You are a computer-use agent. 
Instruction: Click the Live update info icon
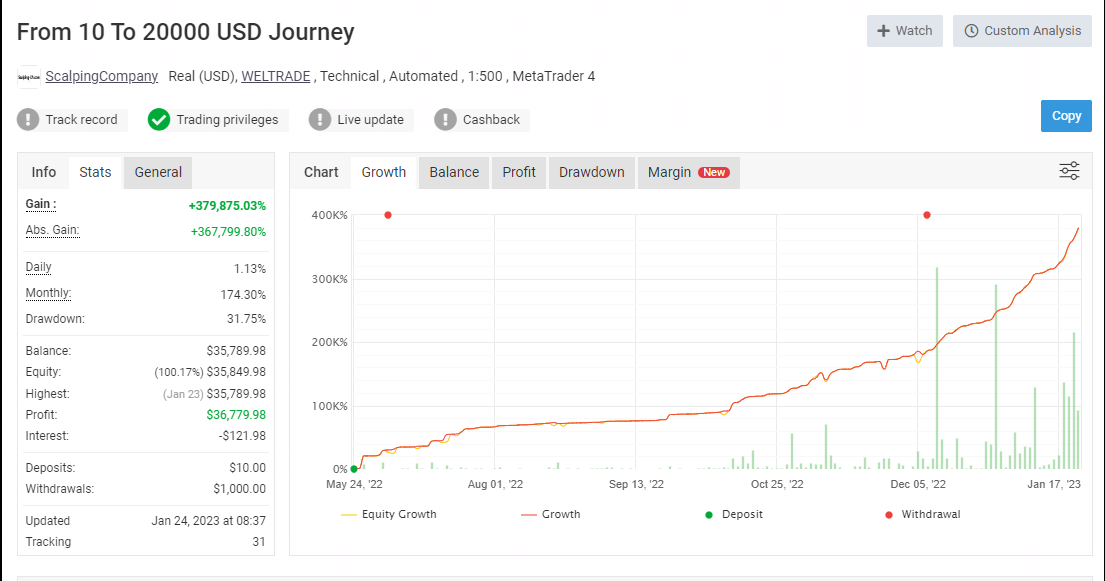coord(320,119)
